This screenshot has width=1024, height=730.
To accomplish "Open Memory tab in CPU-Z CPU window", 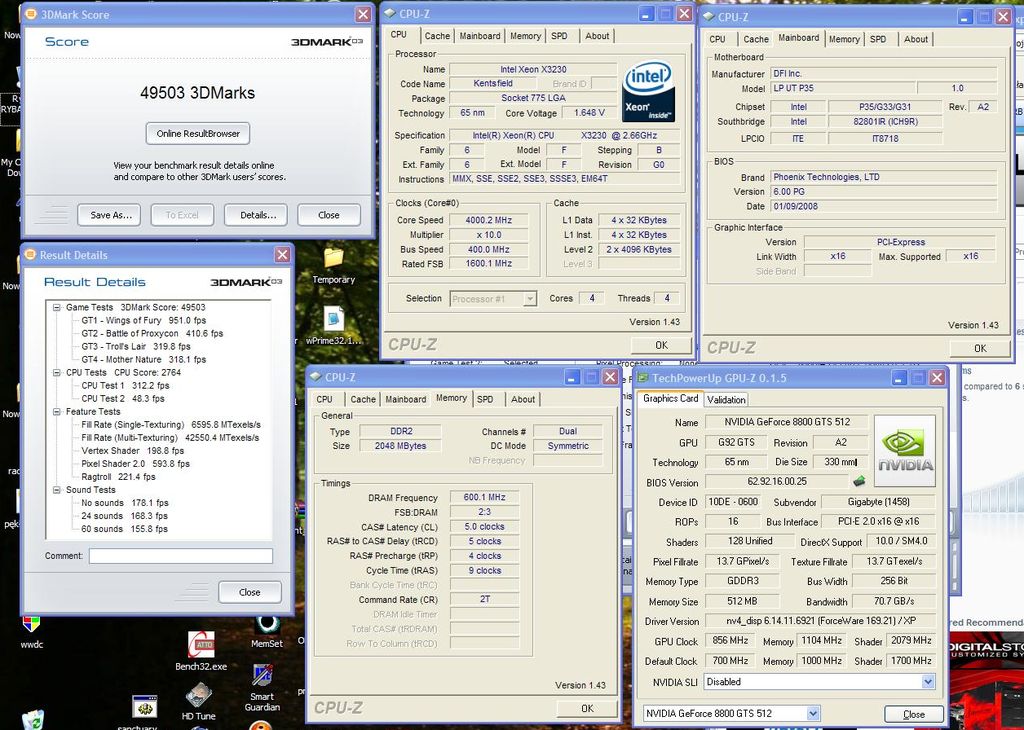I will (x=525, y=36).
